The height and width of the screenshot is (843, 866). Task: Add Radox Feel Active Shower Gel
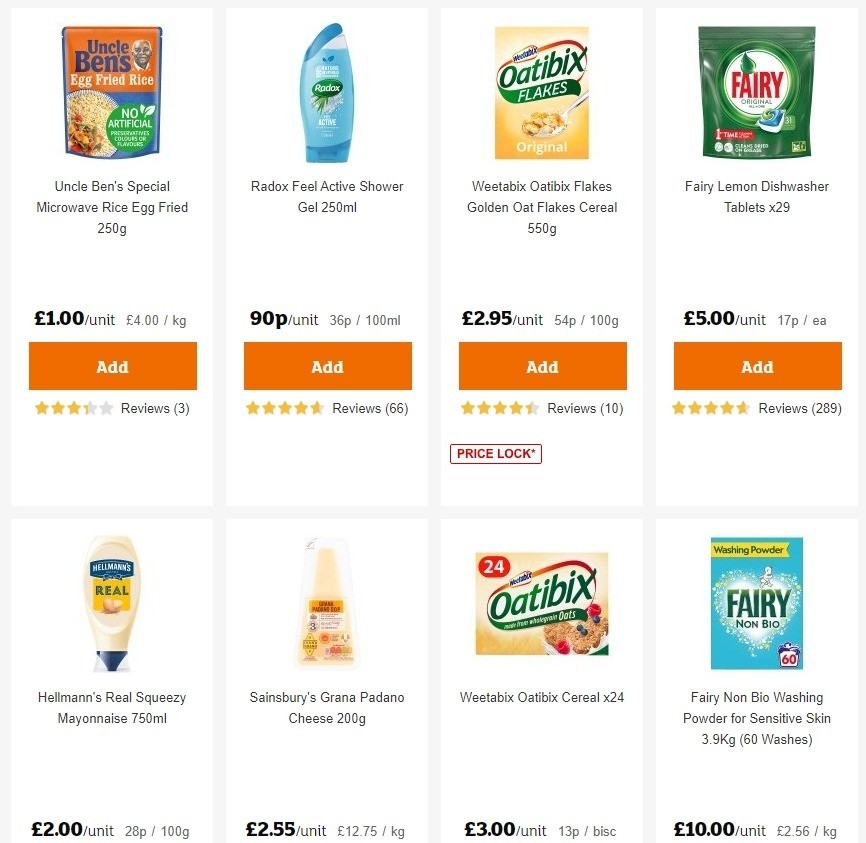coord(327,366)
